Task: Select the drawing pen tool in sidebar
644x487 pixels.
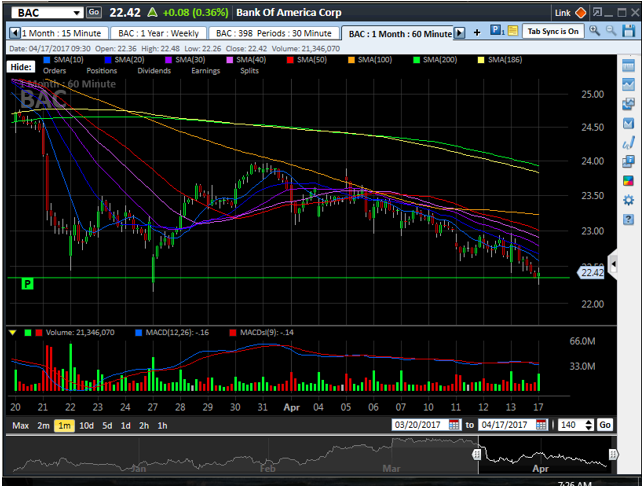Action: click(x=628, y=143)
